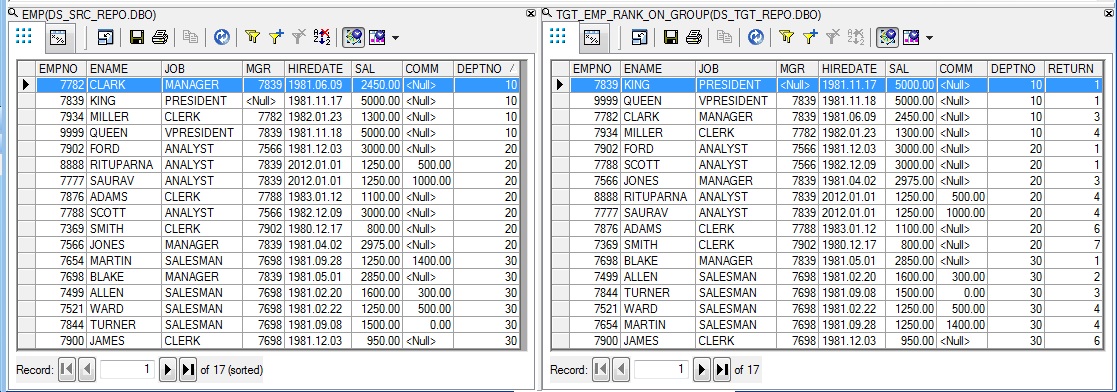Go to previous record in EMP panel

(x=87, y=370)
